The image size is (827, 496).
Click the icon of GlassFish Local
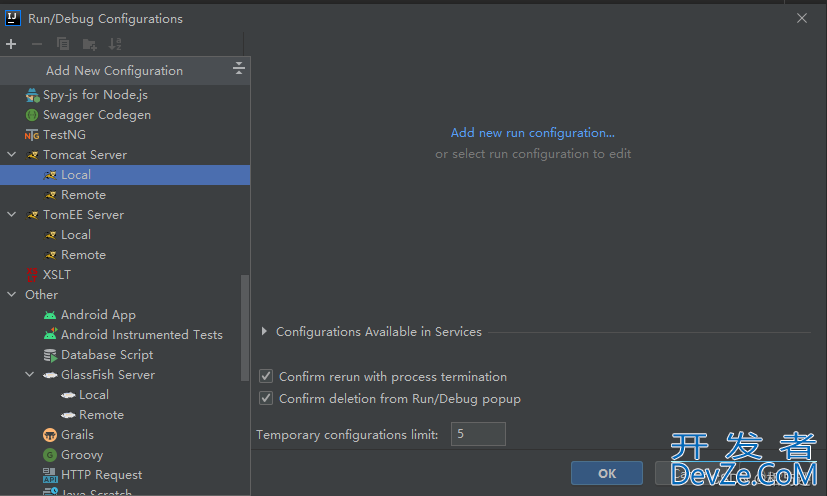pyautogui.click(x=68, y=395)
